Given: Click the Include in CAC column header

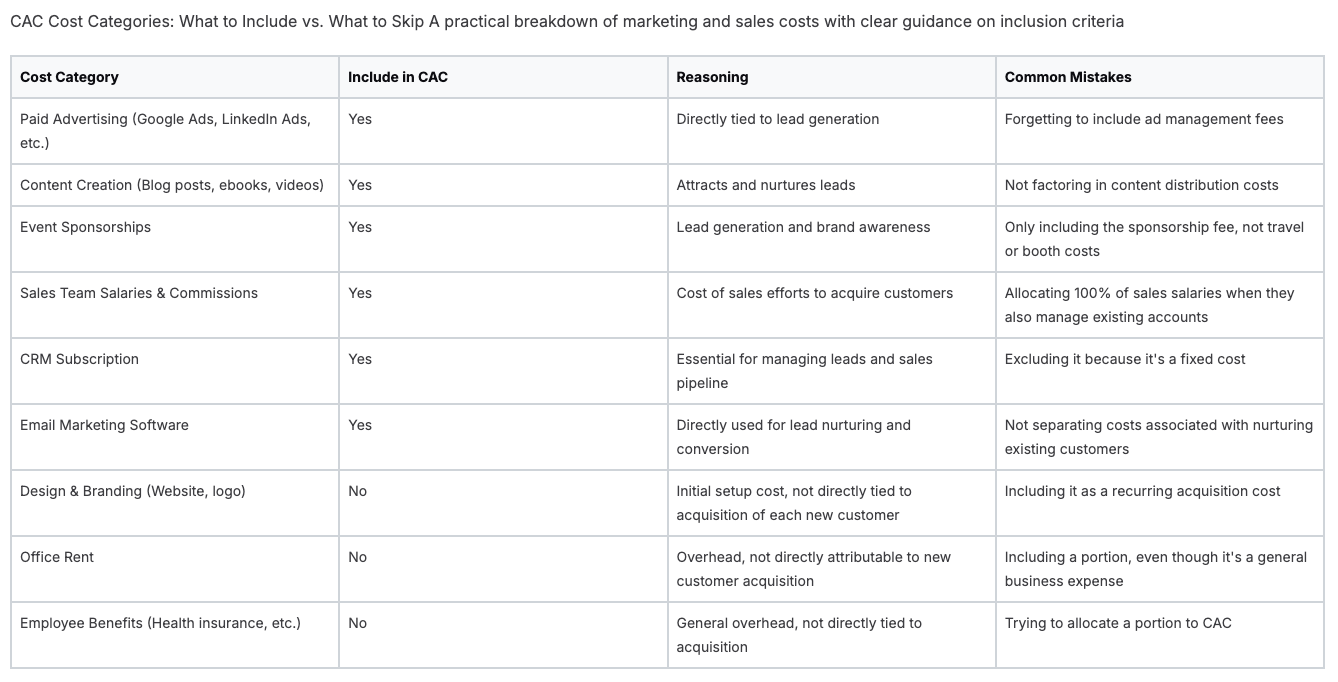Looking at the screenshot, I should 503,77.
